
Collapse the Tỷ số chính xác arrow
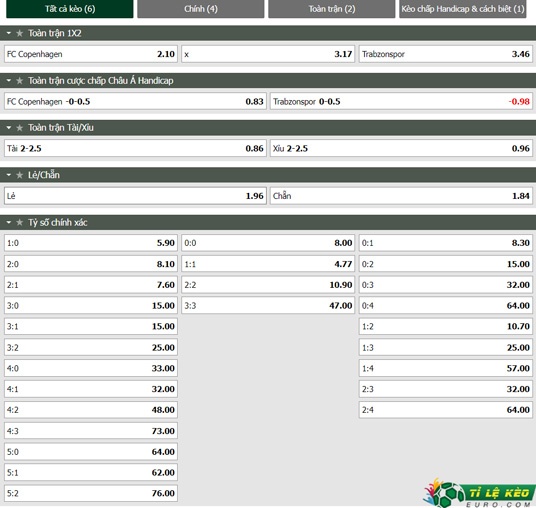(9, 223)
